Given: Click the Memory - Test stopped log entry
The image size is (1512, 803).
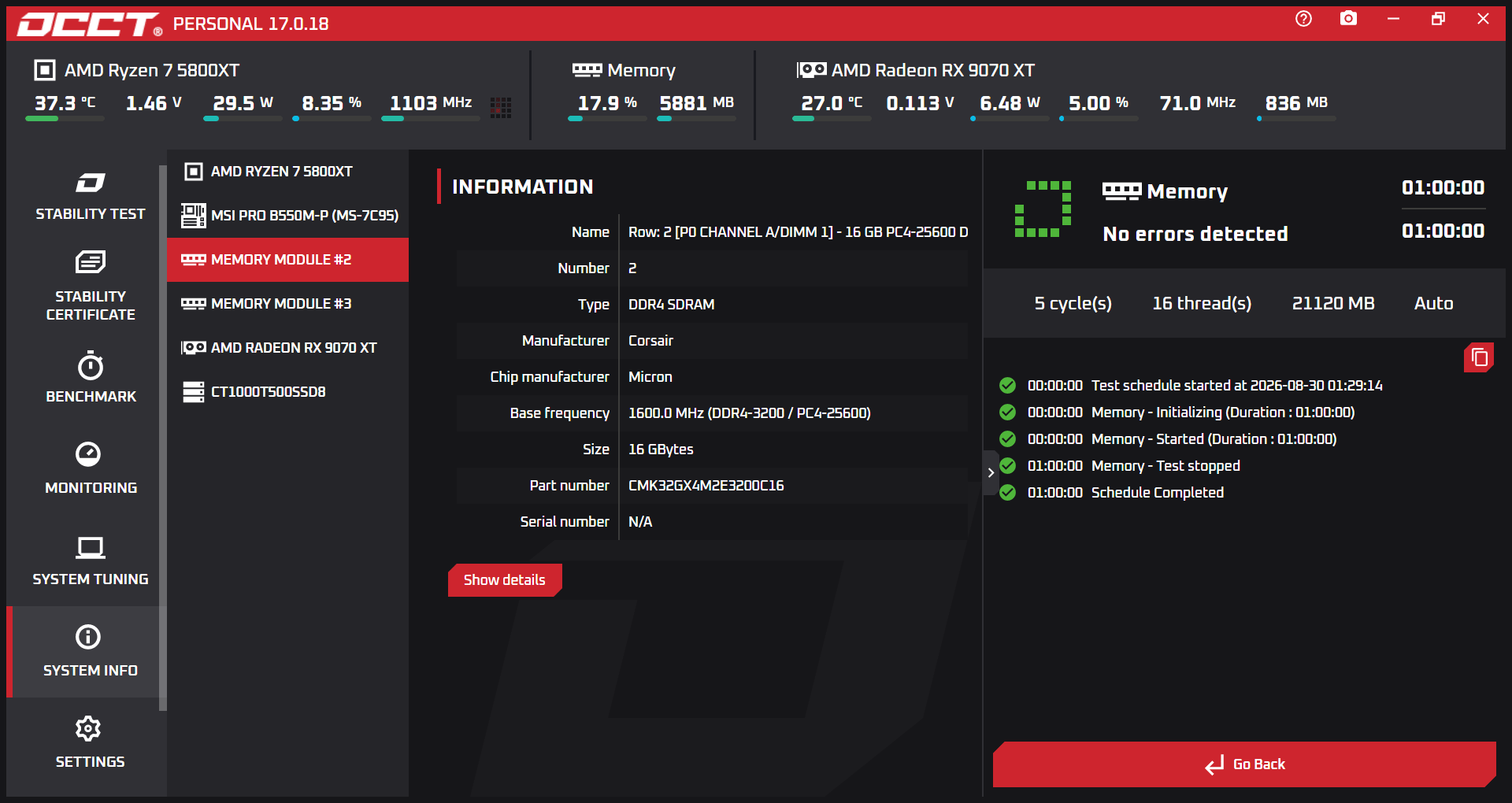Looking at the screenshot, I should (1165, 466).
